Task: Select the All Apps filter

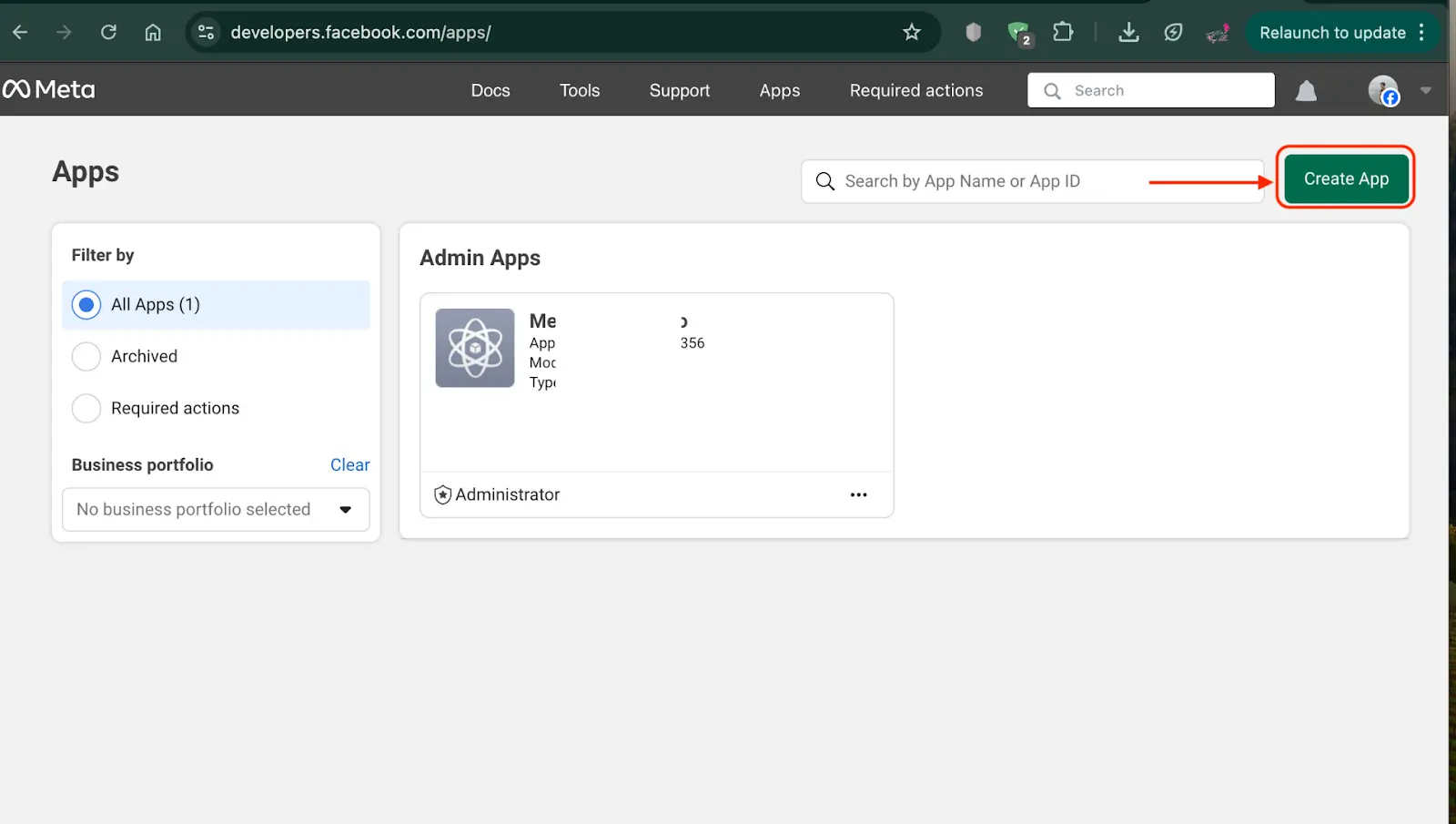Action: tap(86, 305)
